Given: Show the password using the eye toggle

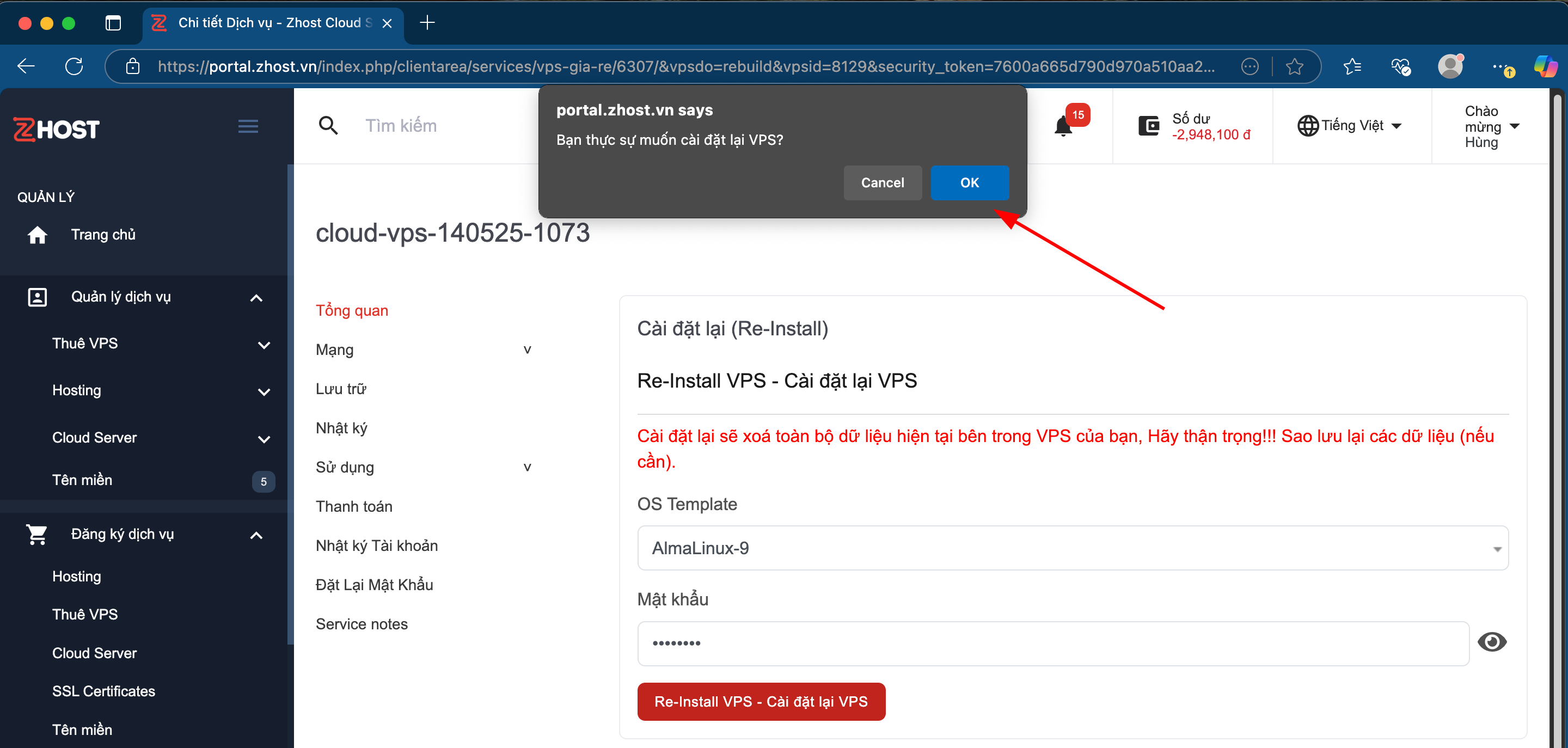Looking at the screenshot, I should 1492,642.
